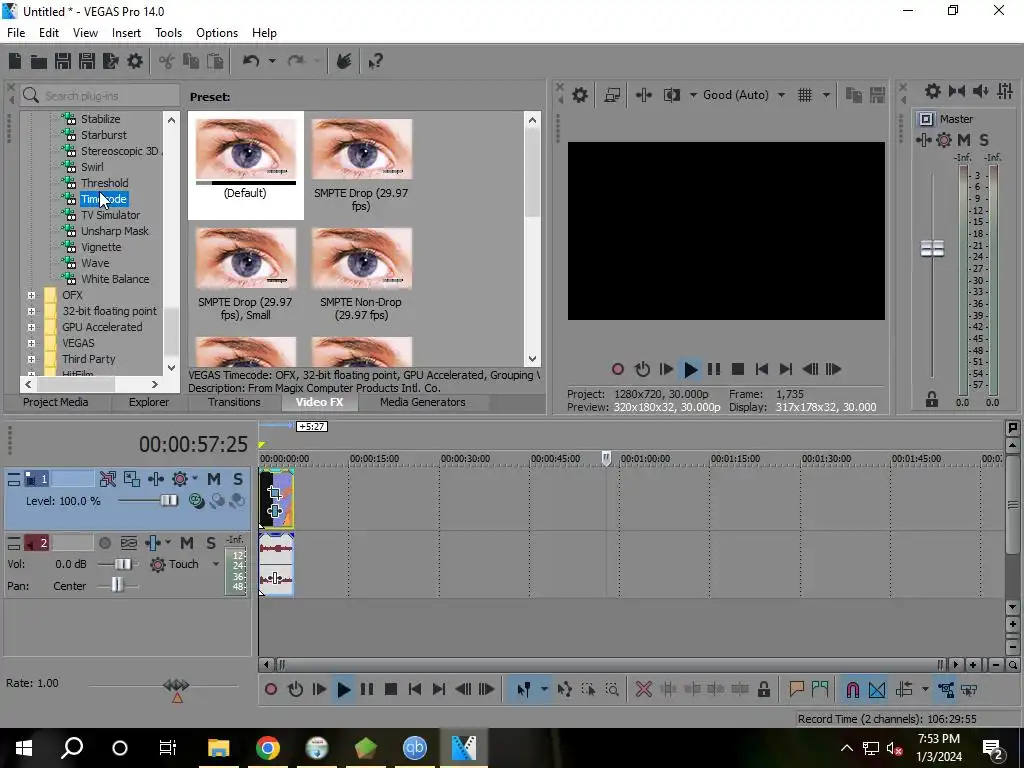Create a new project with the toolbar icon
Viewport: 1024px width, 768px height.
tap(15, 61)
